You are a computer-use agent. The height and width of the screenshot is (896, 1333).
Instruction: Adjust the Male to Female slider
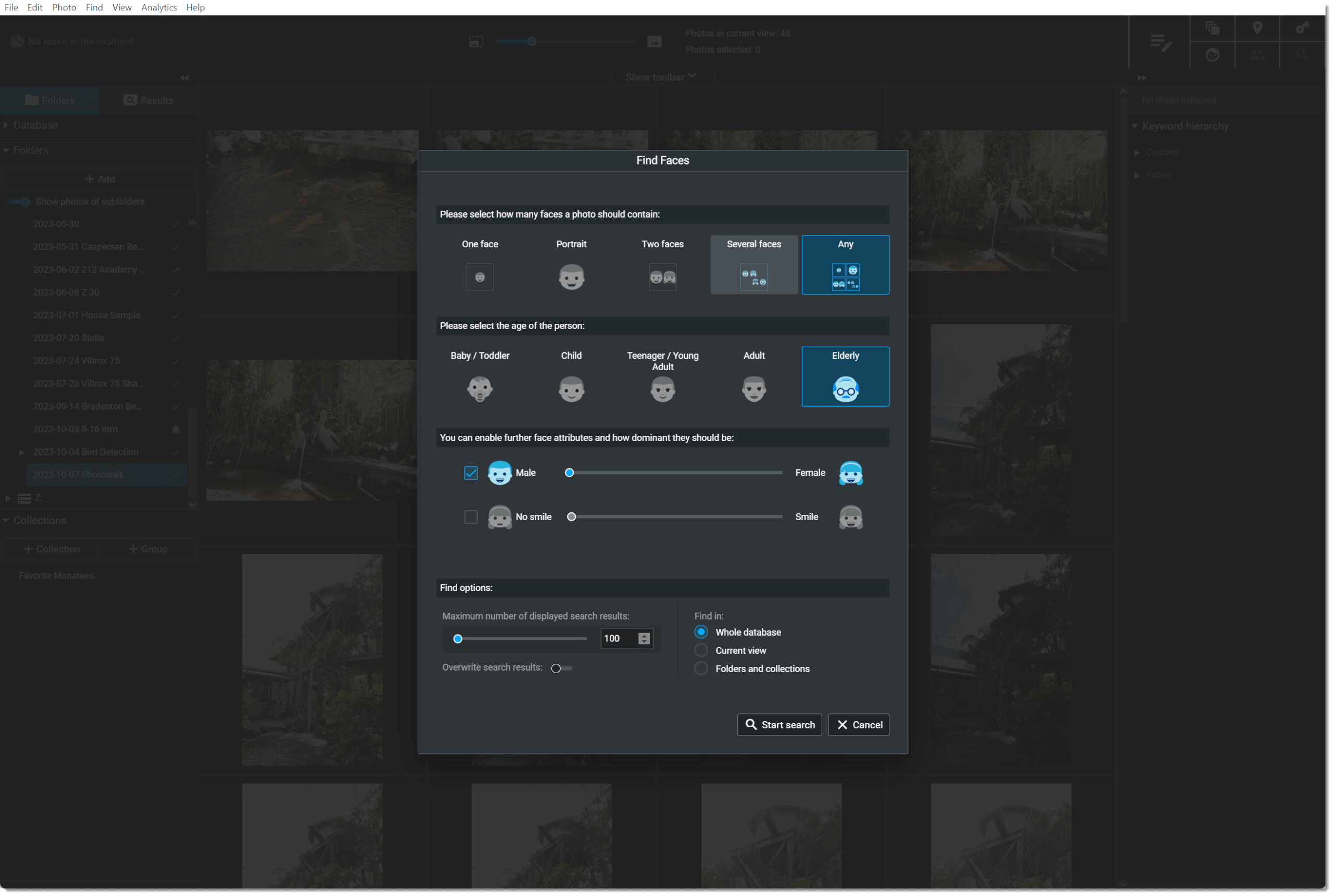click(569, 473)
